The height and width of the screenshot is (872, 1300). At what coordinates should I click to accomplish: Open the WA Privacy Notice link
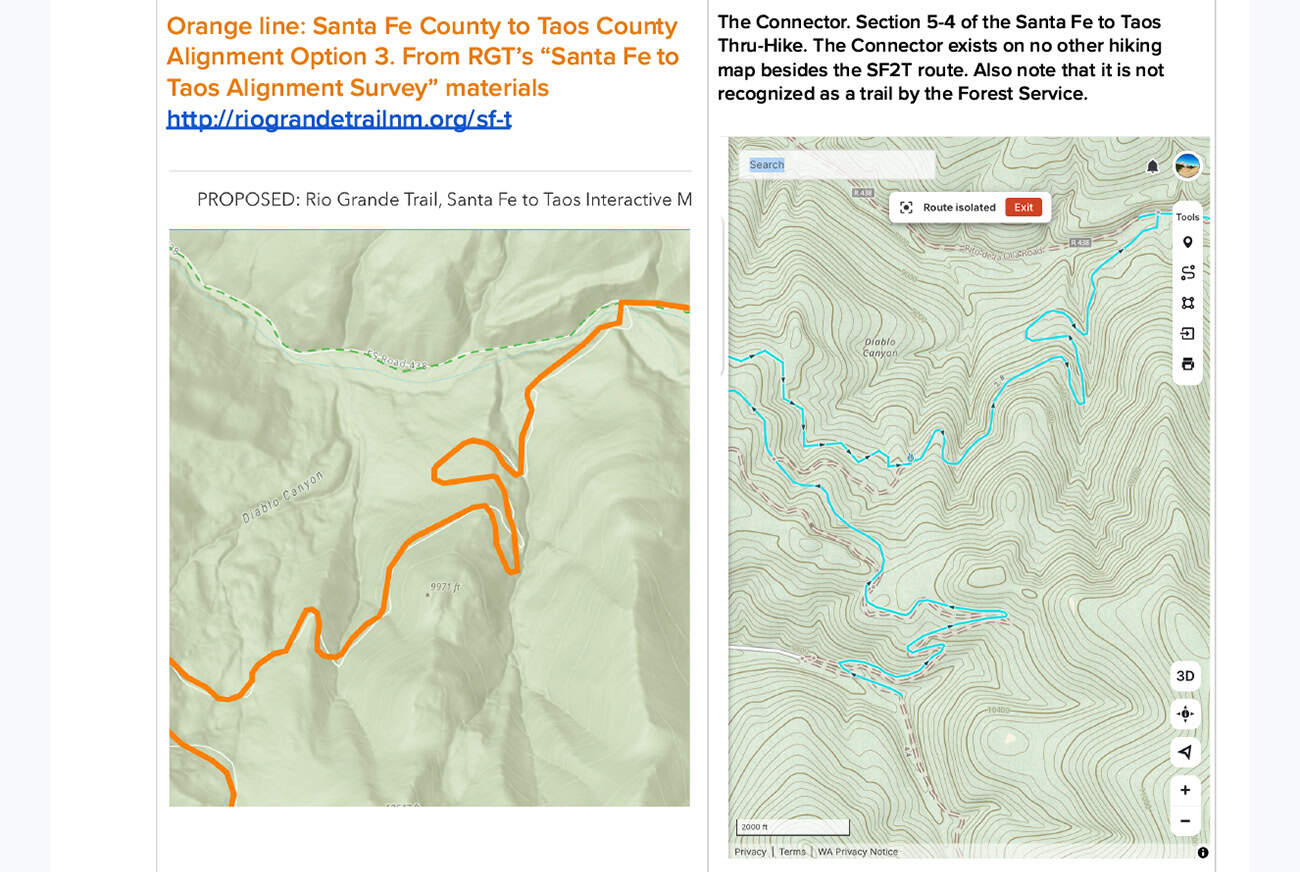[x=857, y=852]
